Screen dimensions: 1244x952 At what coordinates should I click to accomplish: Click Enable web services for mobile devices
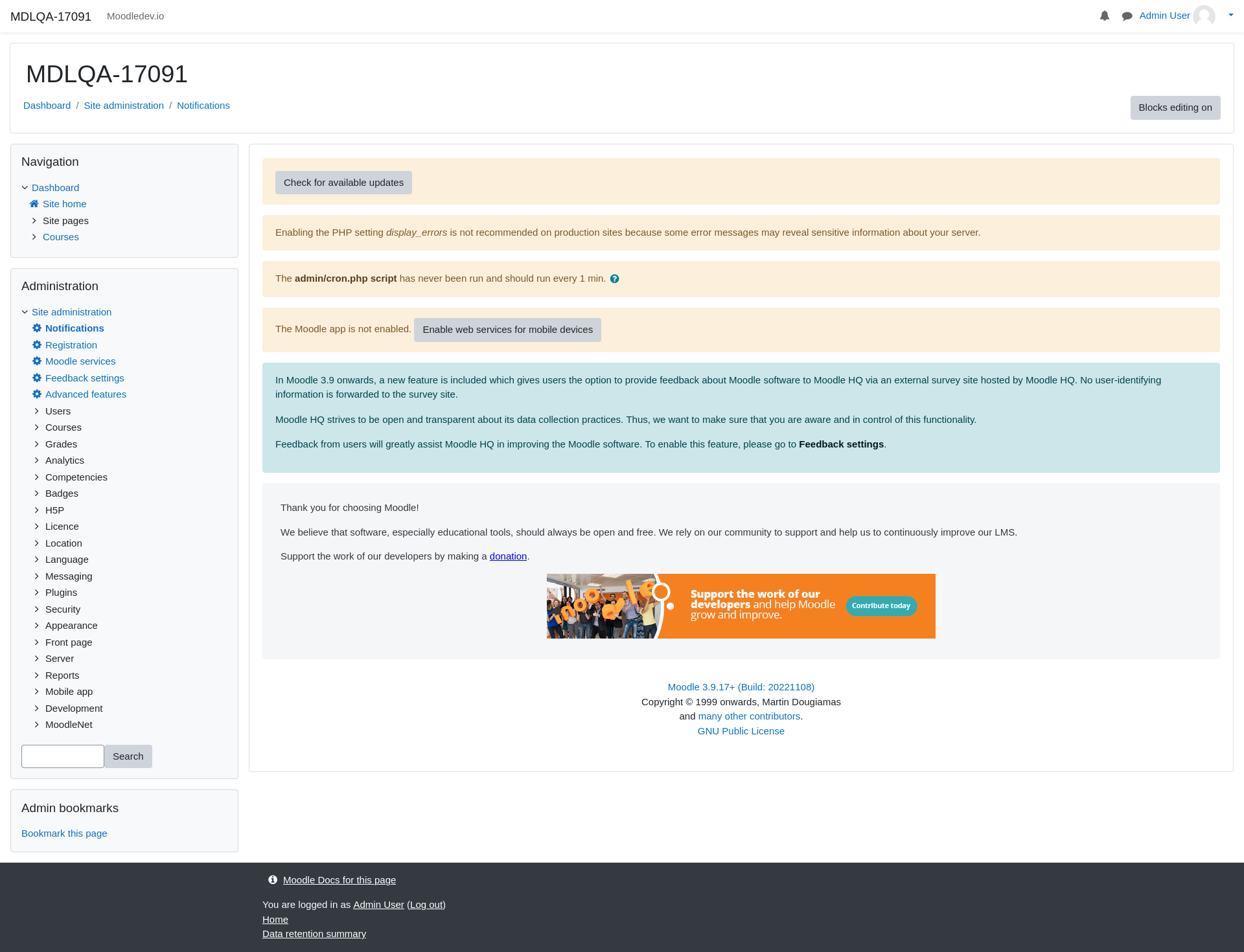click(507, 330)
